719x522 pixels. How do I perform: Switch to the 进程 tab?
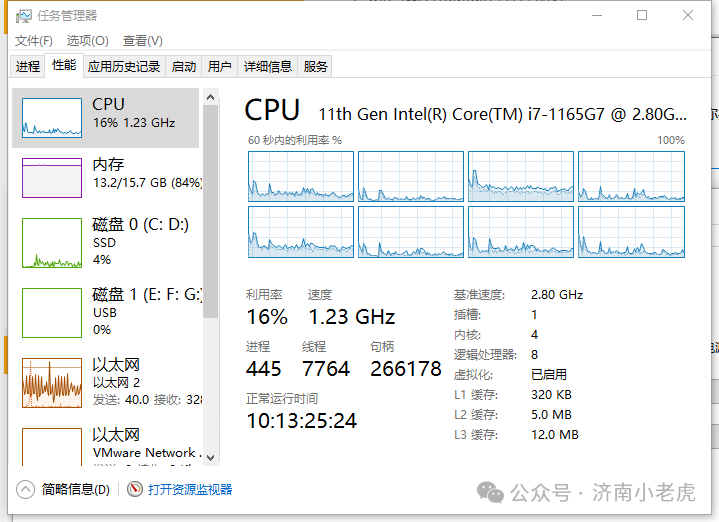[x=28, y=67]
